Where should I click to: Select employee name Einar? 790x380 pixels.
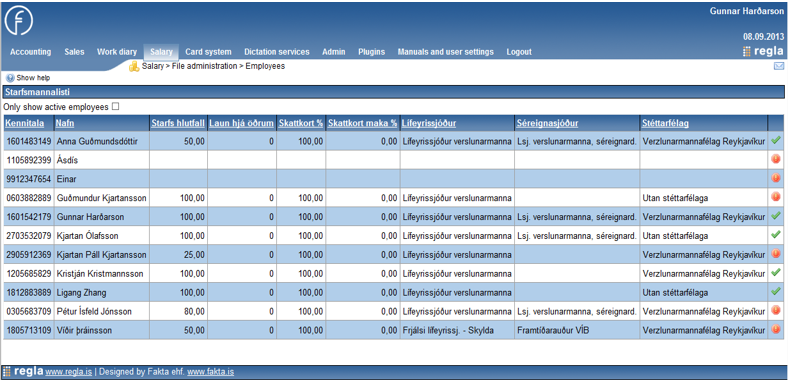coord(67,179)
